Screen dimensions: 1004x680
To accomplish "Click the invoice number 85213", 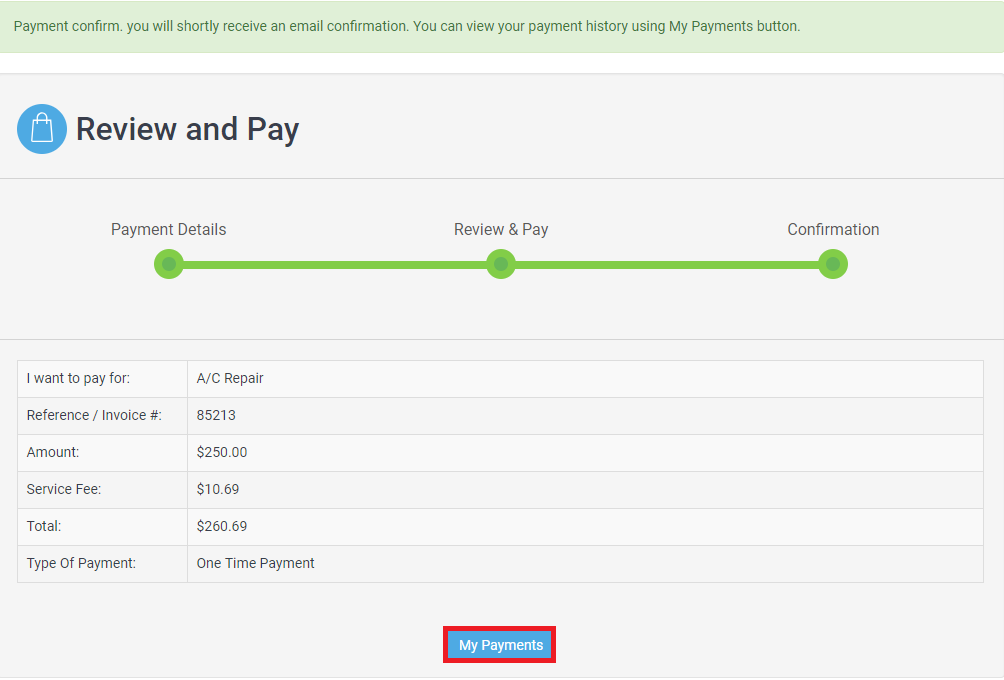I will coord(216,415).
